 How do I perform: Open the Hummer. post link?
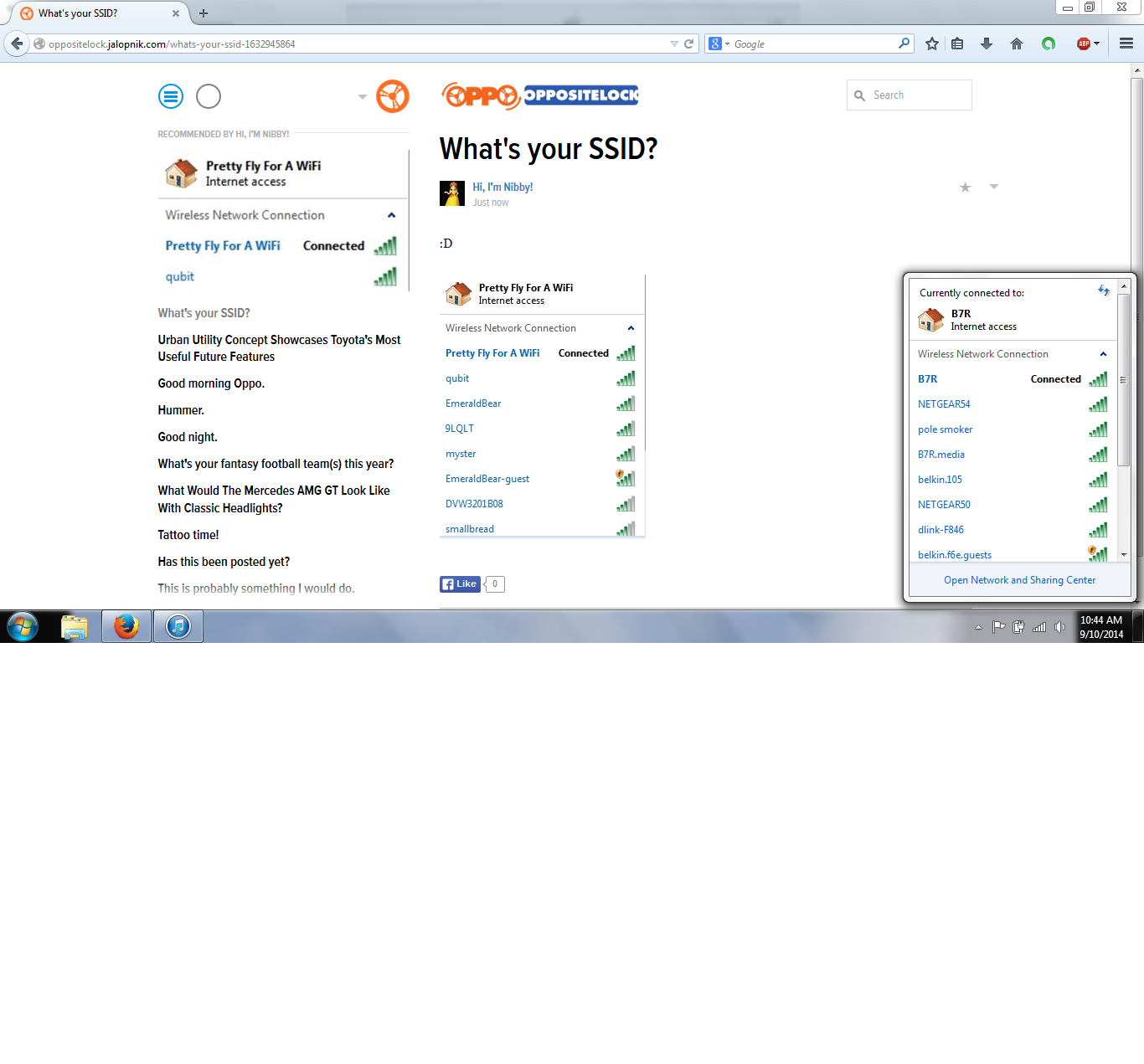(181, 410)
